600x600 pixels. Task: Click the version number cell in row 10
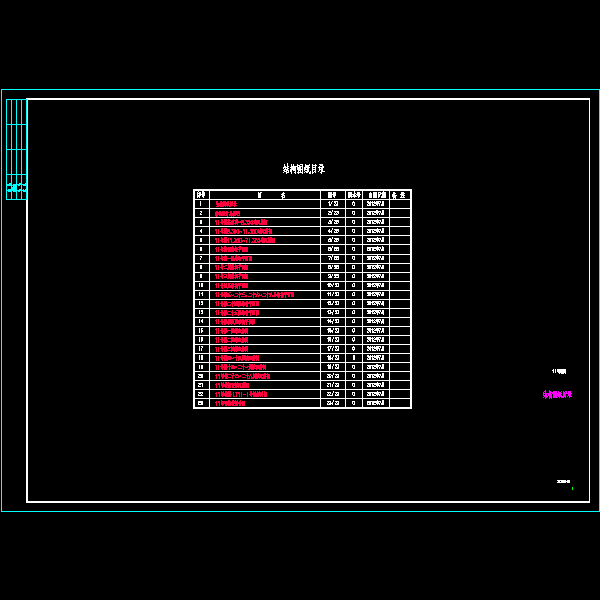[353, 286]
